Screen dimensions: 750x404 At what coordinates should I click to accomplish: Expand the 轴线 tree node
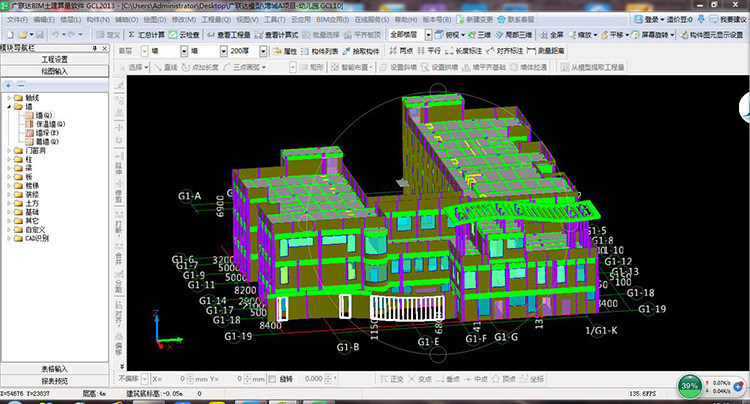point(9,98)
